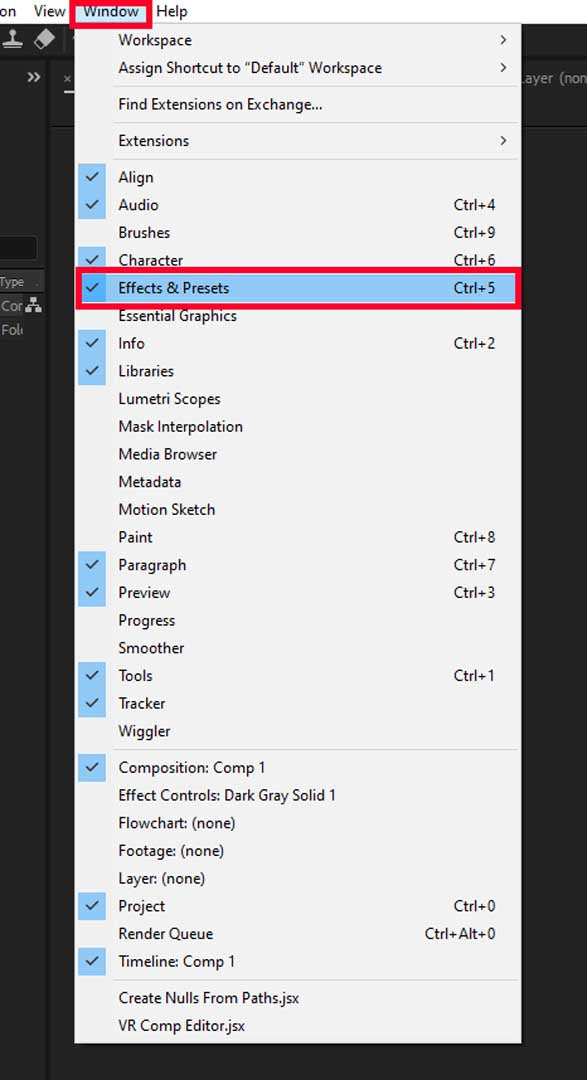Open the Help menu

click(172, 12)
